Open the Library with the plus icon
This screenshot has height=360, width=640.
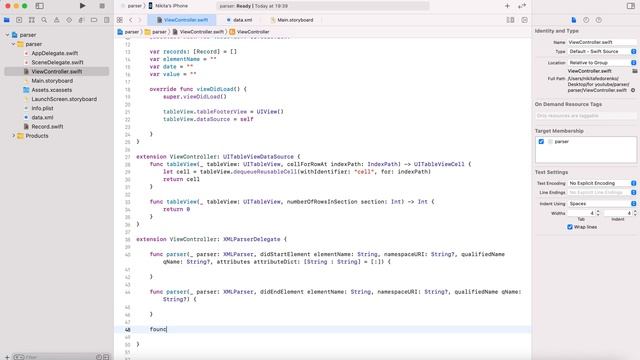click(x=507, y=6)
